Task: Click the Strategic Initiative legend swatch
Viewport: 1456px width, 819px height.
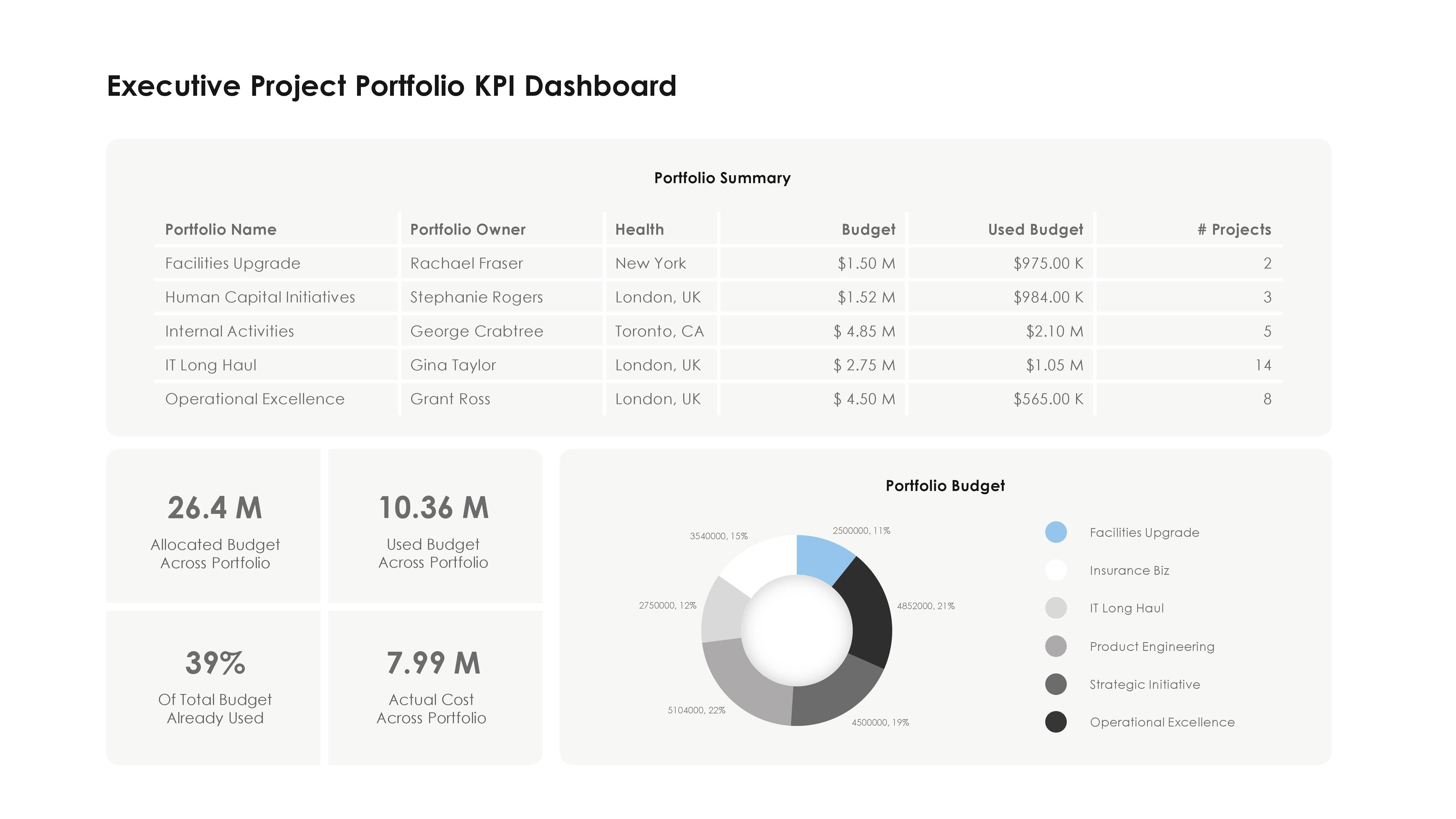Action: tap(1056, 684)
